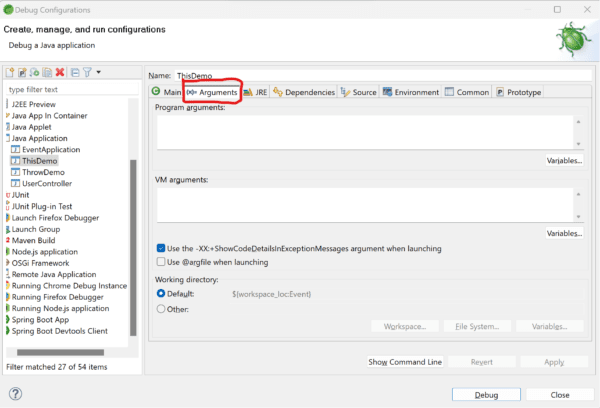The image size is (600, 408).
Task: Select ThrowDemo under Java Application
Action: tap(42, 171)
